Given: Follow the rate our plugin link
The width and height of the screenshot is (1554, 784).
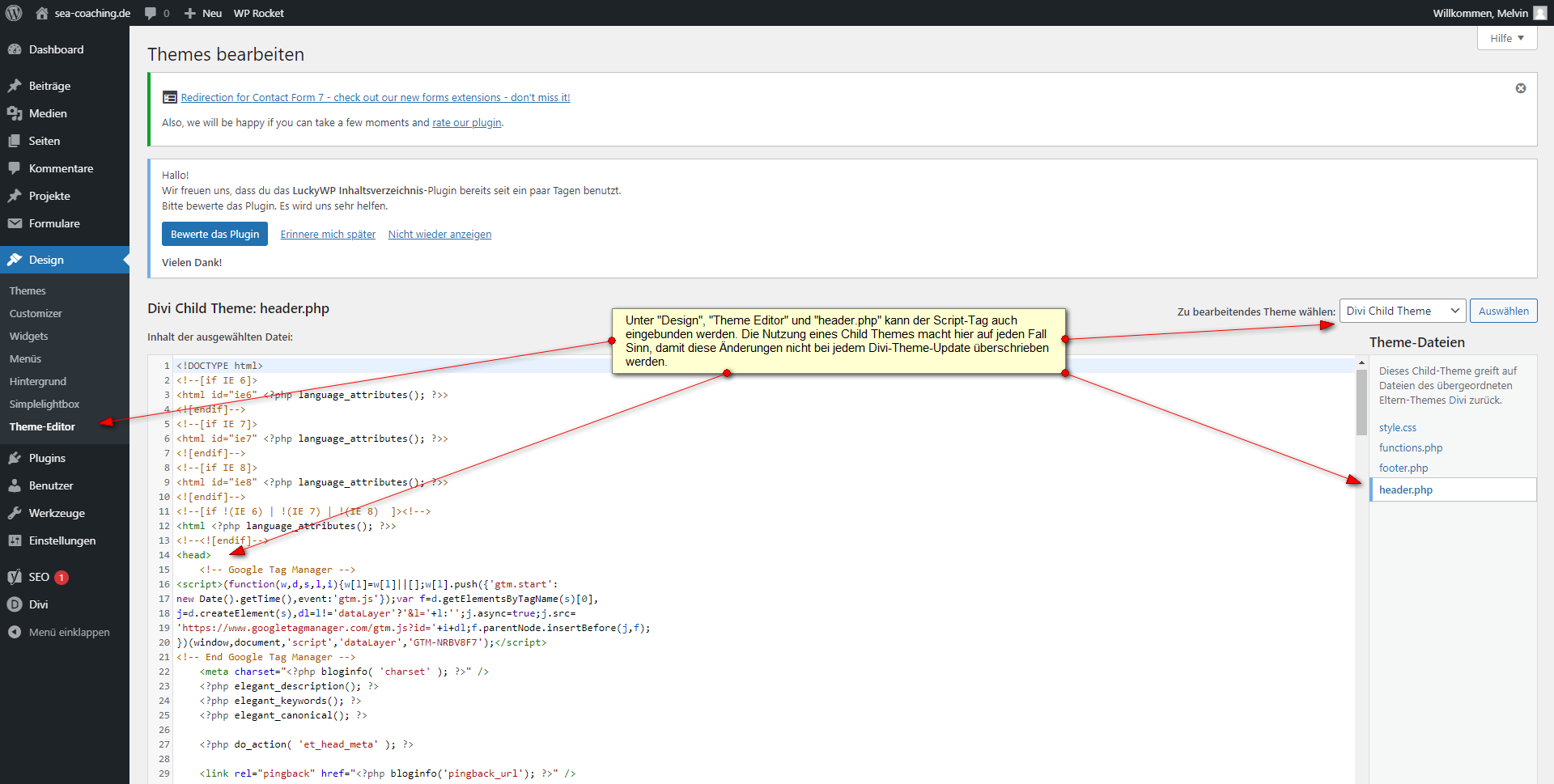Looking at the screenshot, I should coord(467,123).
